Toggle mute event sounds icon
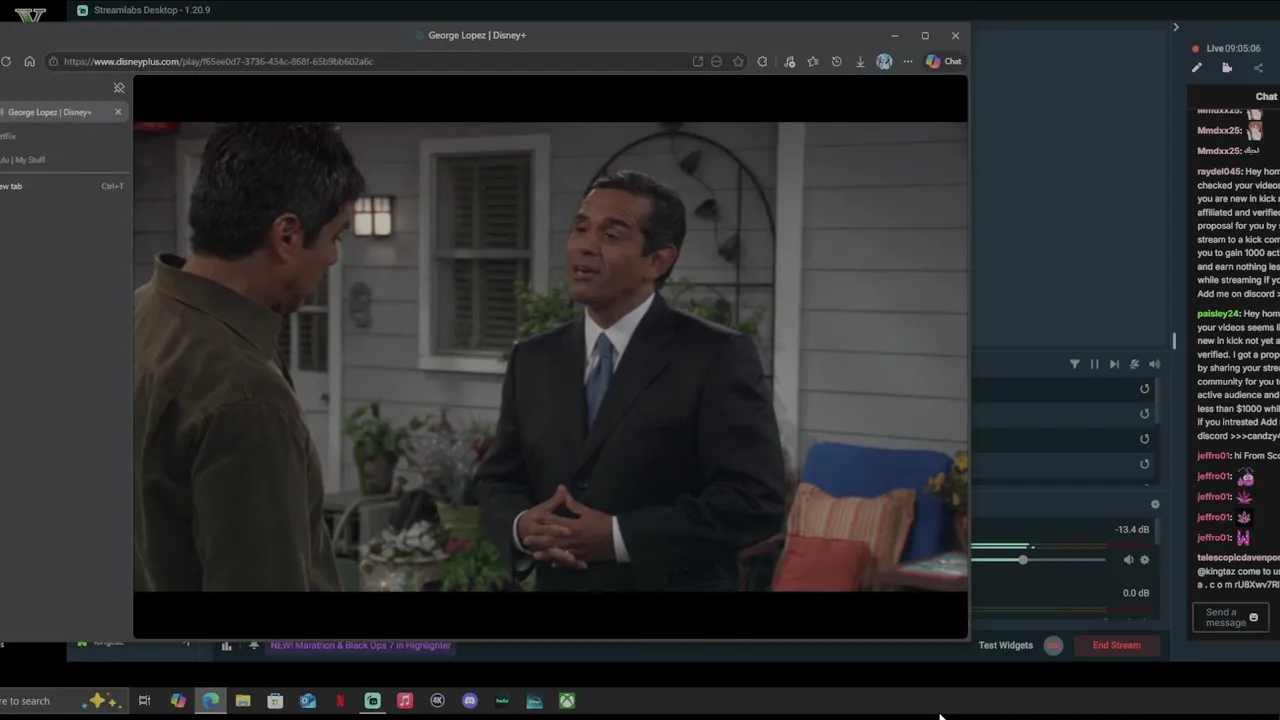The image size is (1280, 720). 1134,364
